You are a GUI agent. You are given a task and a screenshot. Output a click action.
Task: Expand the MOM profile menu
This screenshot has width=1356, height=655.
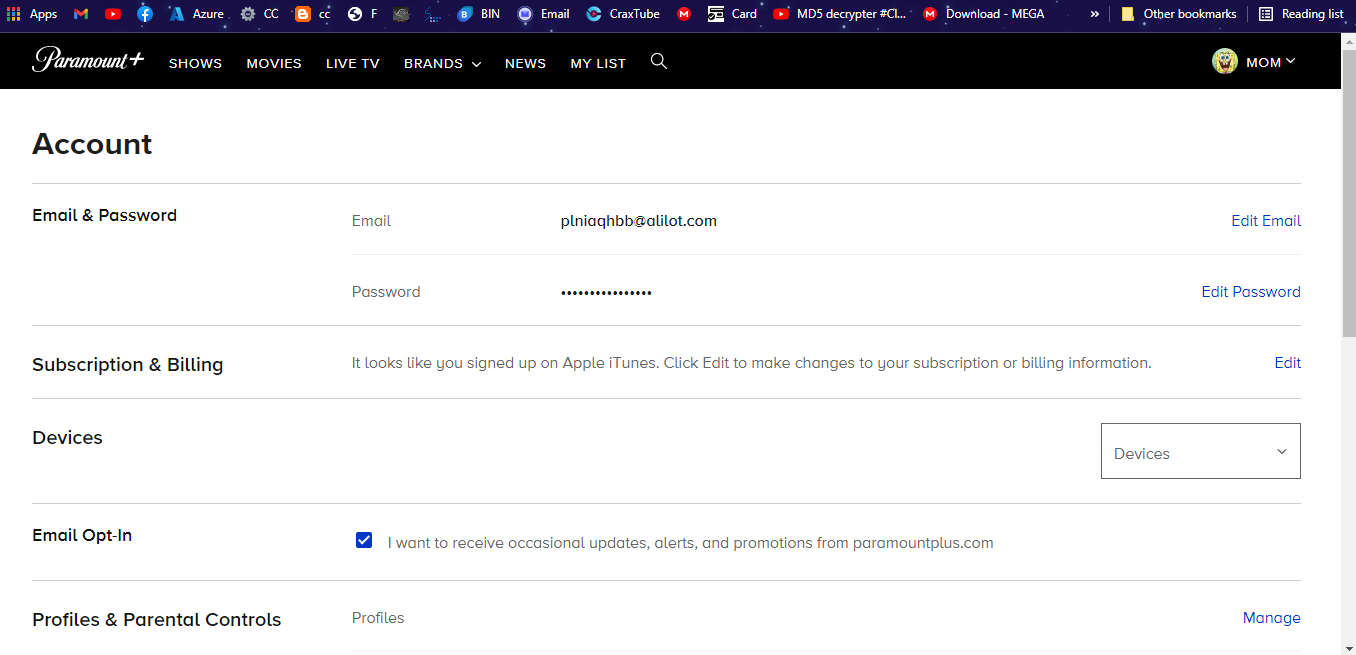pos(1270,62)
